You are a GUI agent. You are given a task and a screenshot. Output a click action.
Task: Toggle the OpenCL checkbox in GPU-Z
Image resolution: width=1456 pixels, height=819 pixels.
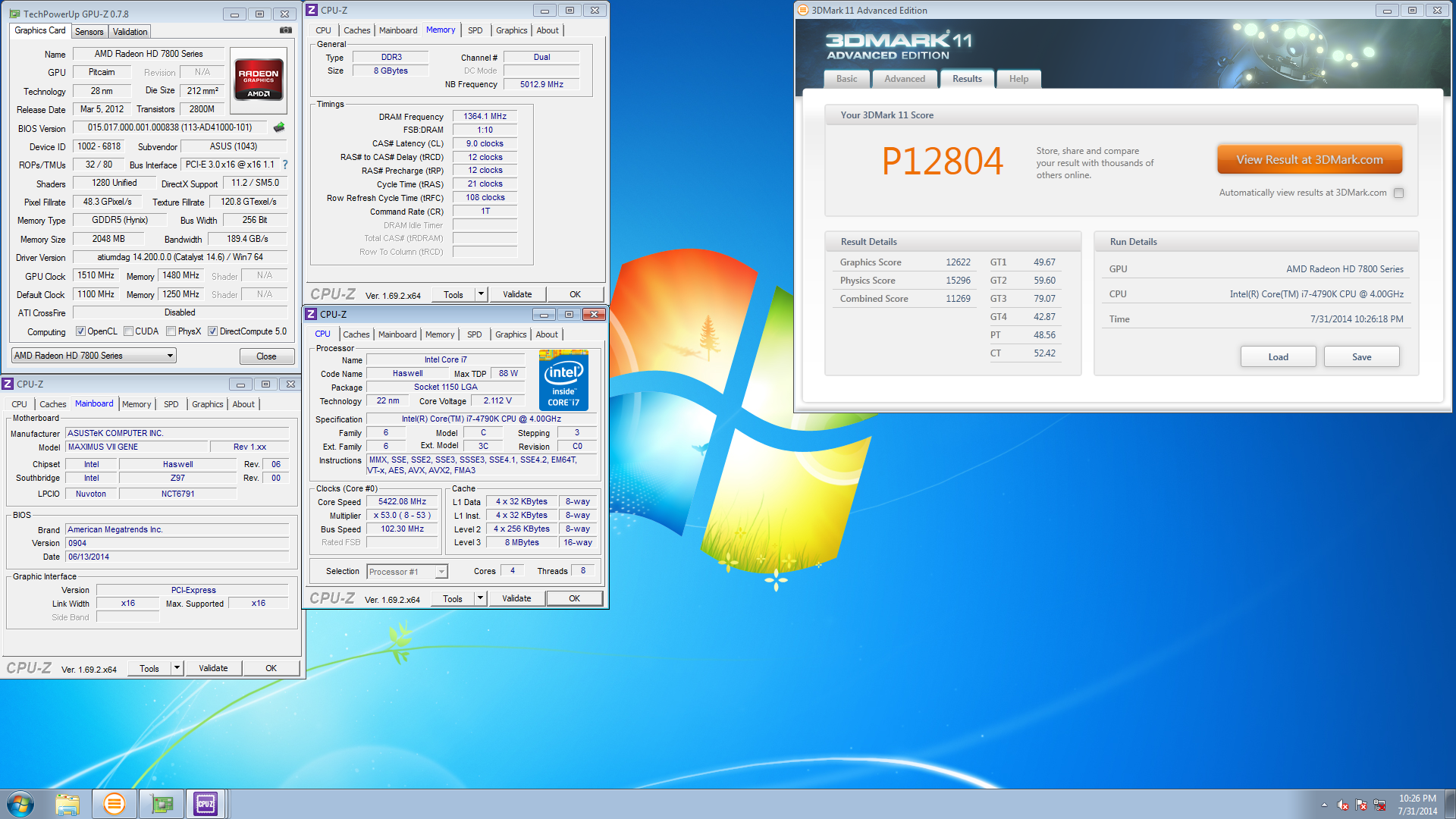[81, 331]
